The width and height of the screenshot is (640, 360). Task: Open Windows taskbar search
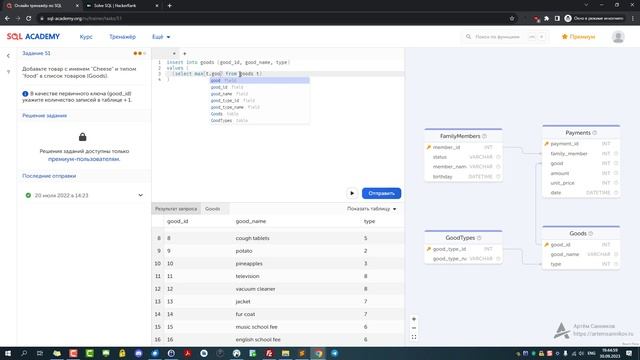pos(24,353)
